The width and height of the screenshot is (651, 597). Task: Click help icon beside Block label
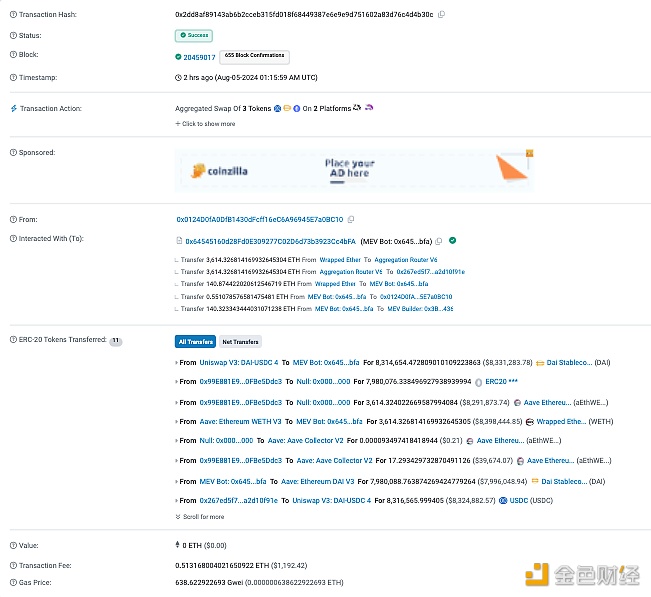[x=13, y=54]
